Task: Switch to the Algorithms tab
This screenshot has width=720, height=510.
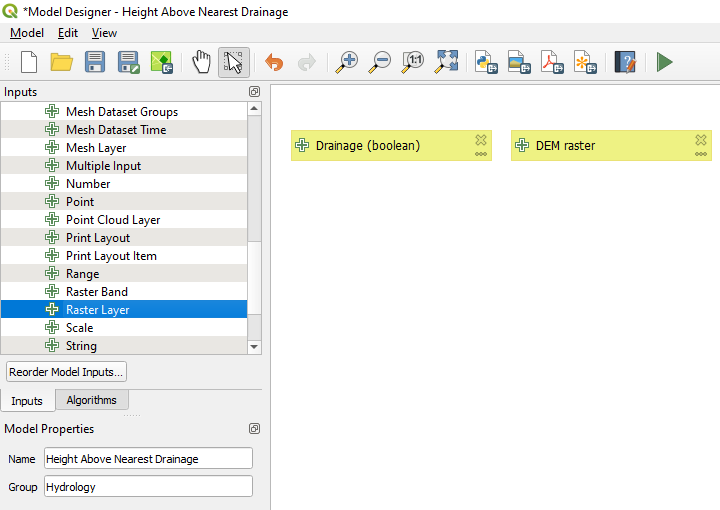Action: point(91,400)
